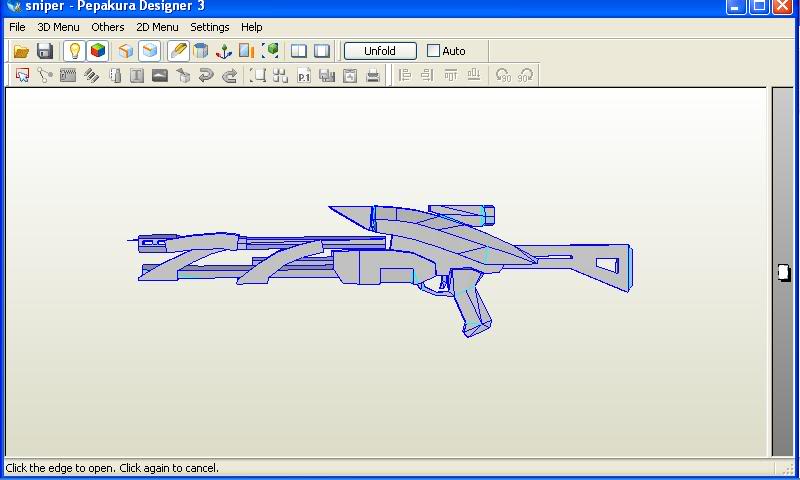Toggle the light bulb lighting icon
The width and height of the screenshot is (800, 480).
coord(74,51)
